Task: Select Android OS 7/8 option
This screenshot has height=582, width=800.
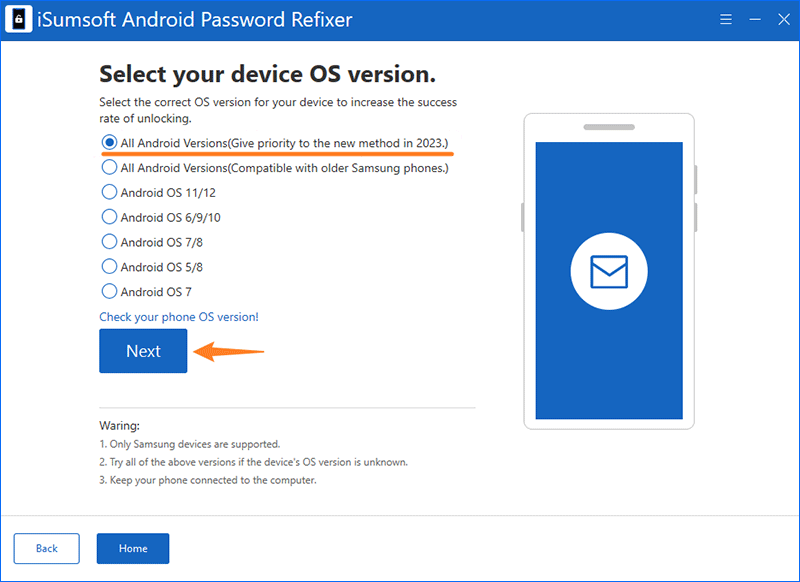Action: [x=110, y=242]
